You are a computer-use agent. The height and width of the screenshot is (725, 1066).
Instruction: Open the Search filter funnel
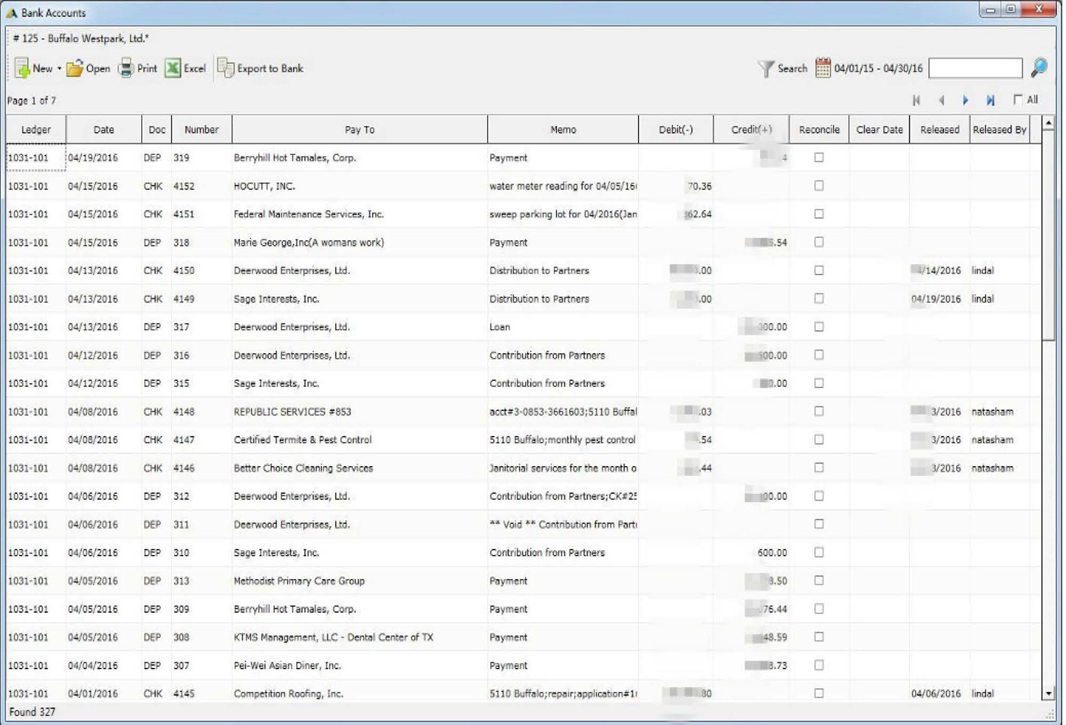(x=766, y=69)
